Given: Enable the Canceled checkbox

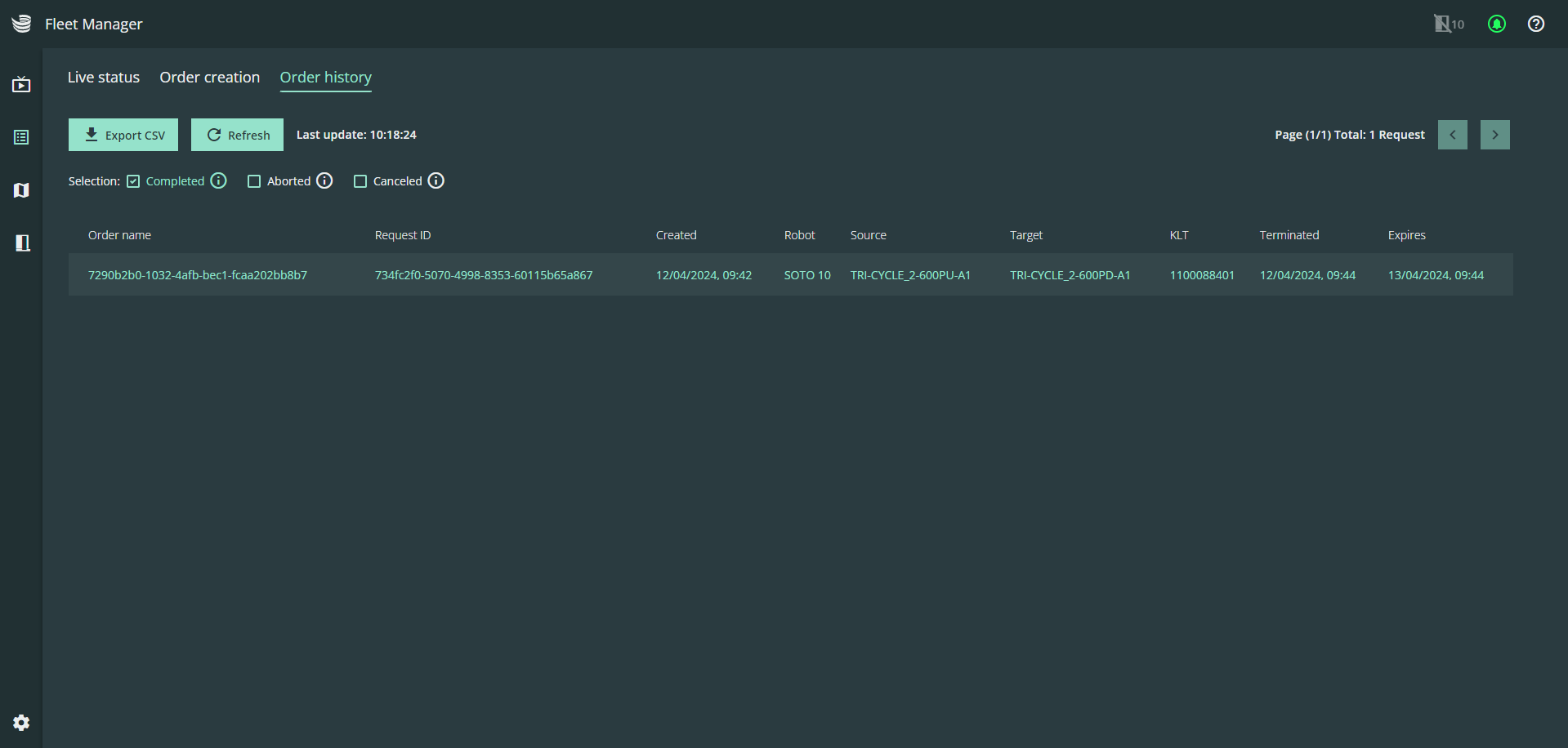Looking at the screenshot, I should [x=360, y=181].
